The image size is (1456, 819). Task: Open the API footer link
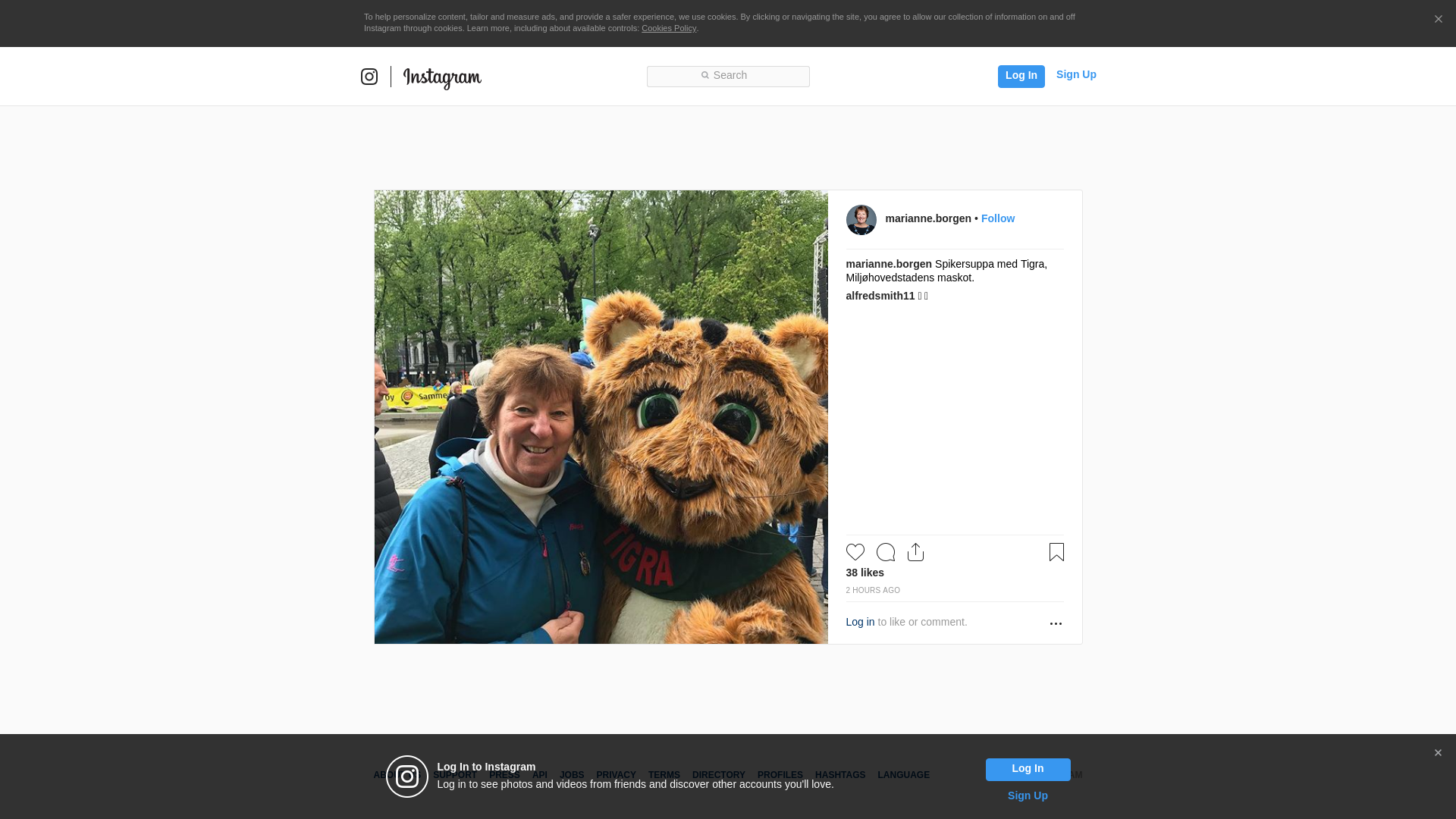pyautogui.click(x=539, y=775)
